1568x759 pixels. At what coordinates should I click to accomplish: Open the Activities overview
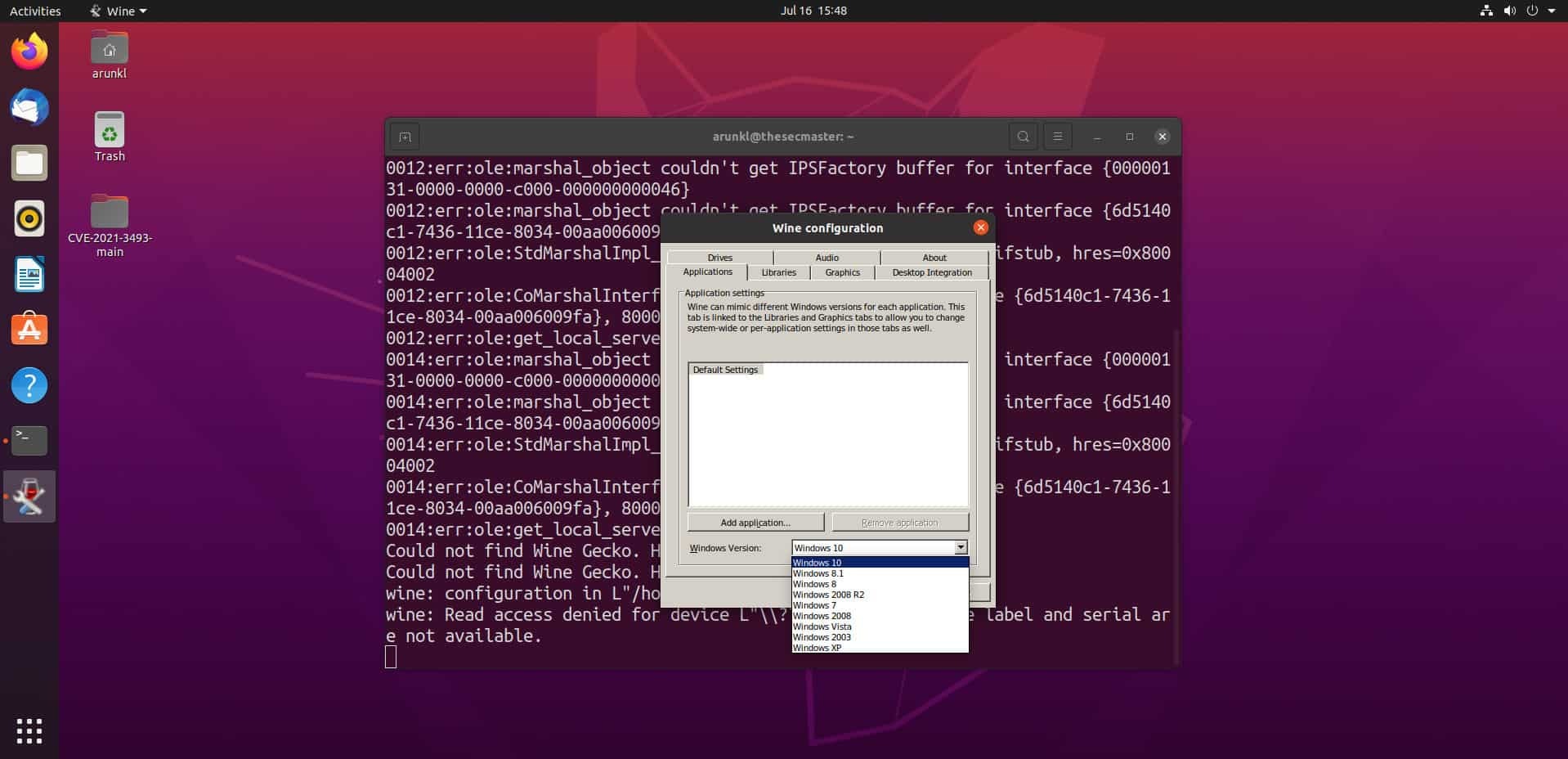click(x=35, y=11)
